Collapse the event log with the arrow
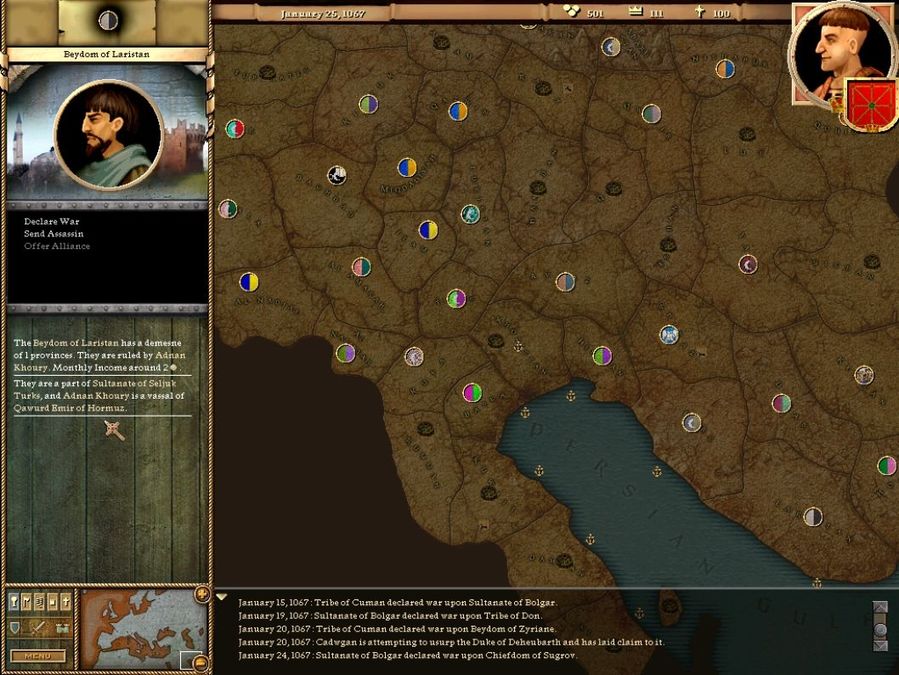This screenshot has width=899, height=675. 222,598
